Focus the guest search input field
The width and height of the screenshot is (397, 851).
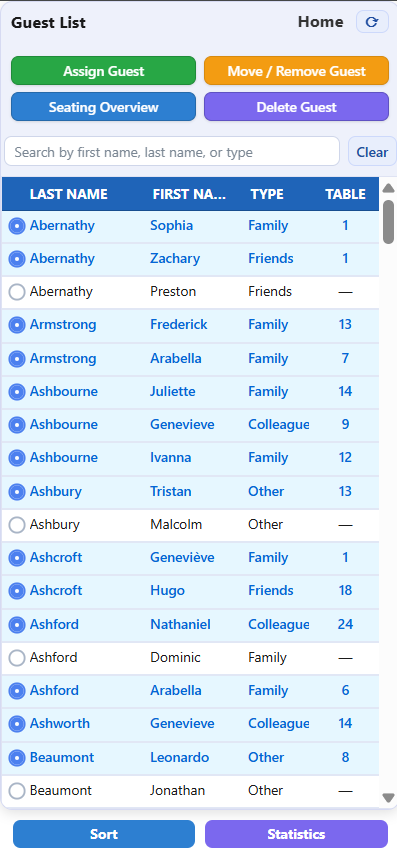click(172, 152)
